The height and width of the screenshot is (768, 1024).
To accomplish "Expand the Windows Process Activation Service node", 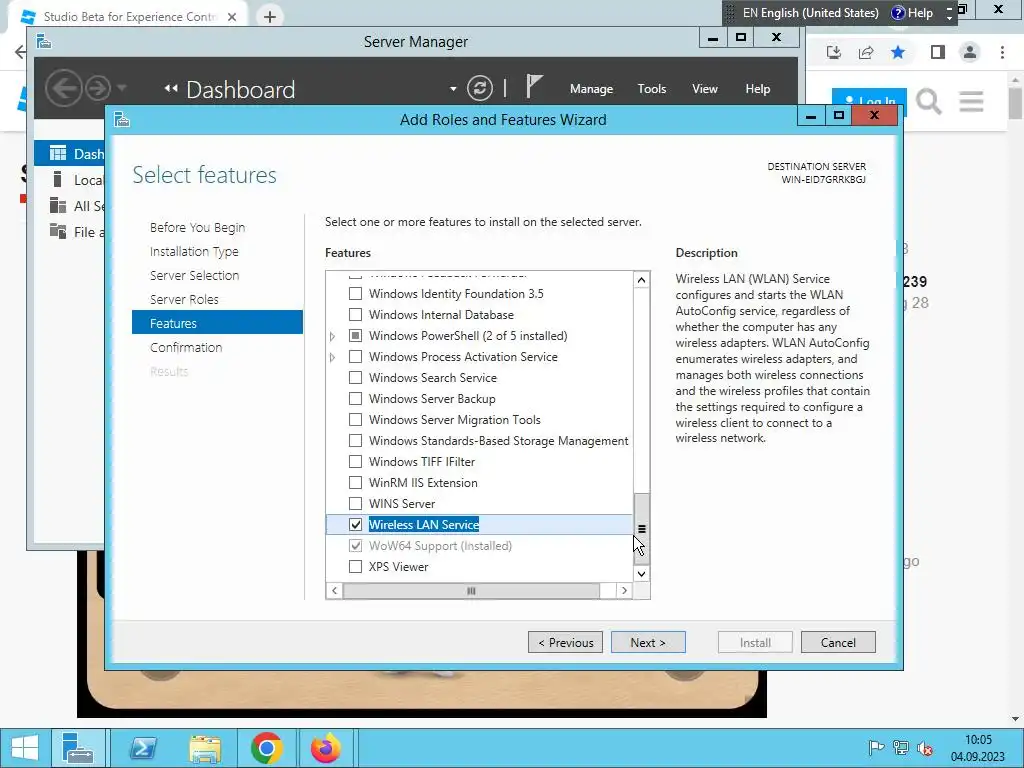I will [x=332, y=357].
